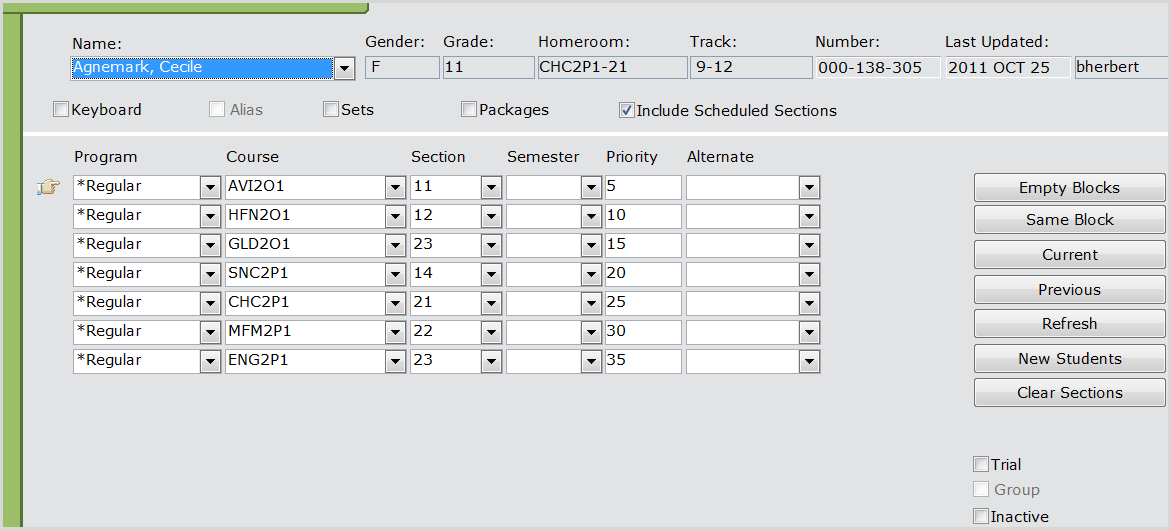Check the Packages option

[x=469, y=110]
